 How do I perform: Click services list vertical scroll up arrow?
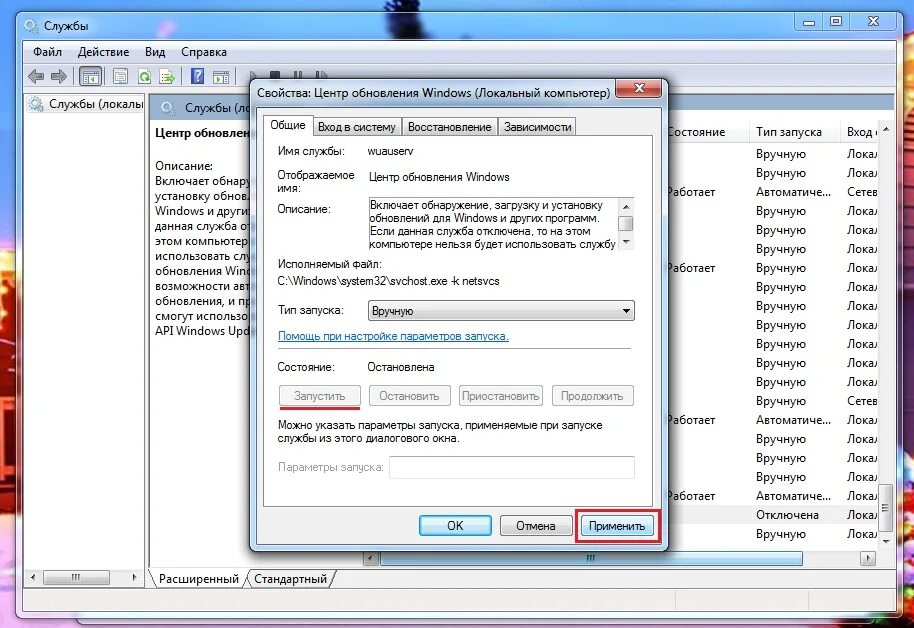886,129
